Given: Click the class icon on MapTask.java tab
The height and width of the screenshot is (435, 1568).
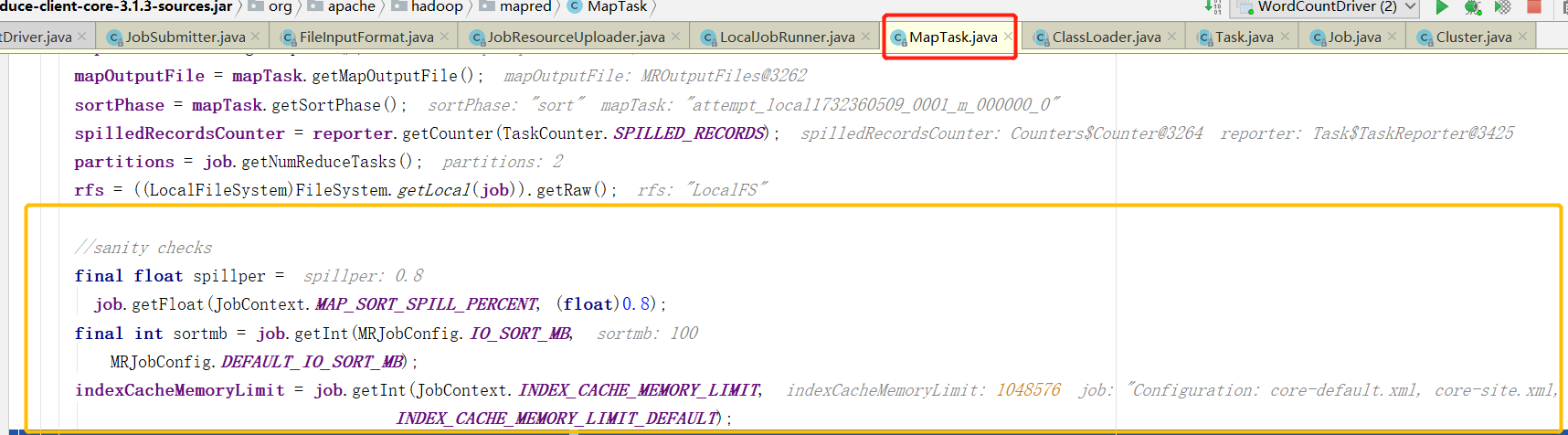Looking at the screenshot, I should (x=899, y=37).
